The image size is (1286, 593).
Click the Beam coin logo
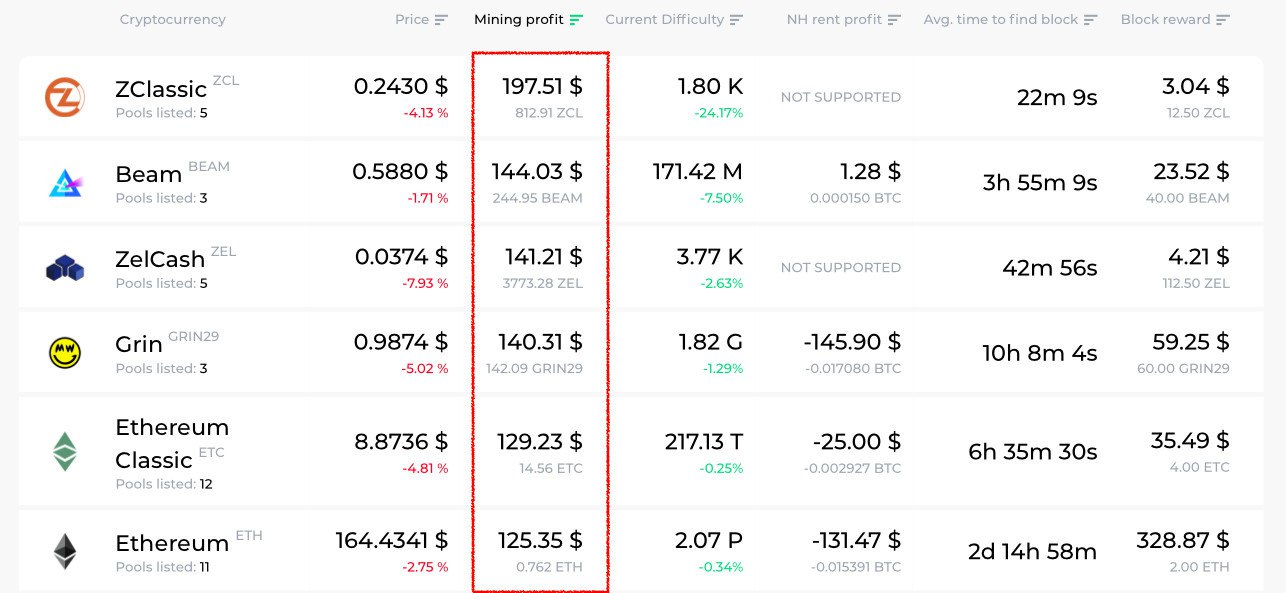tap(65, 182)
